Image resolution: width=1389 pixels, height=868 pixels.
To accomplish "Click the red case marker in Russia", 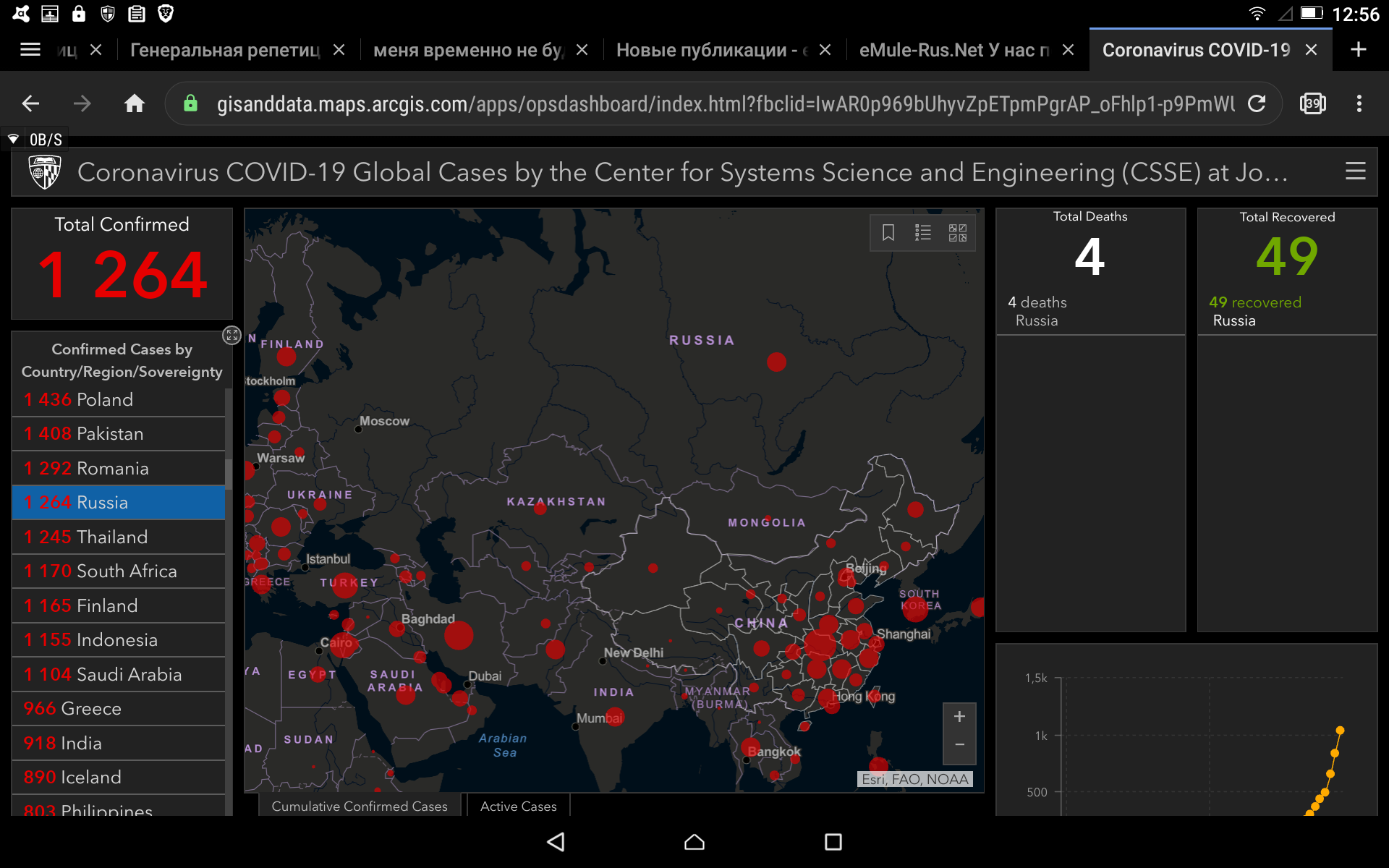I will (x=776, y=362).
